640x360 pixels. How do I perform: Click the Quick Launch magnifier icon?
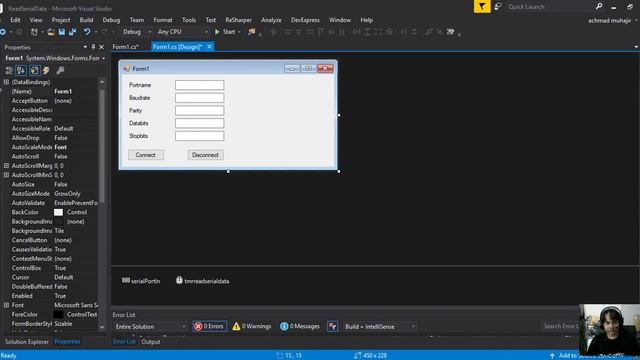pos(599,7)
